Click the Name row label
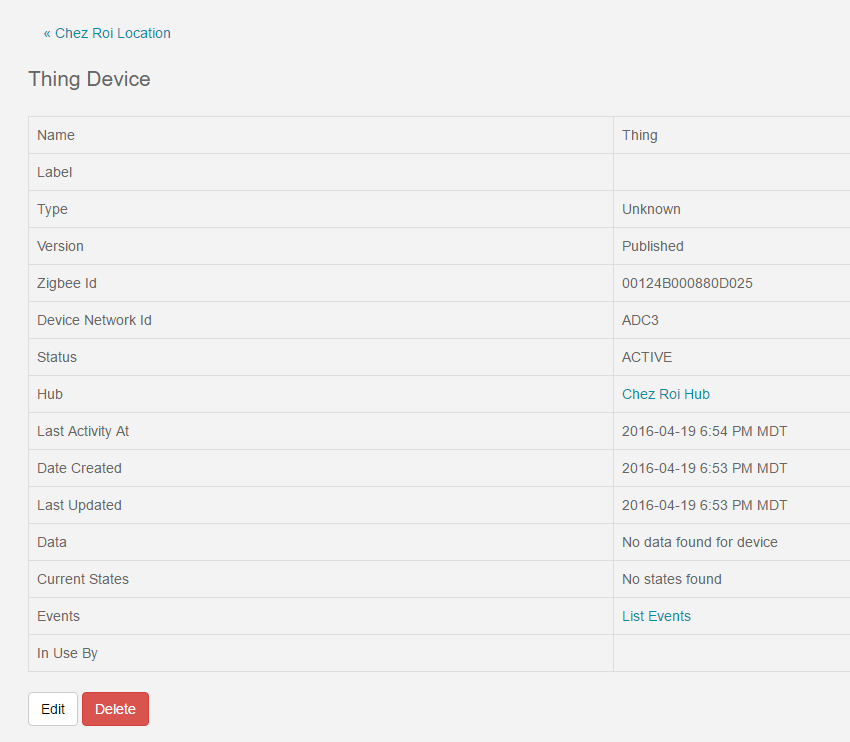Viewport: 850px width, 742px height. 56,135
